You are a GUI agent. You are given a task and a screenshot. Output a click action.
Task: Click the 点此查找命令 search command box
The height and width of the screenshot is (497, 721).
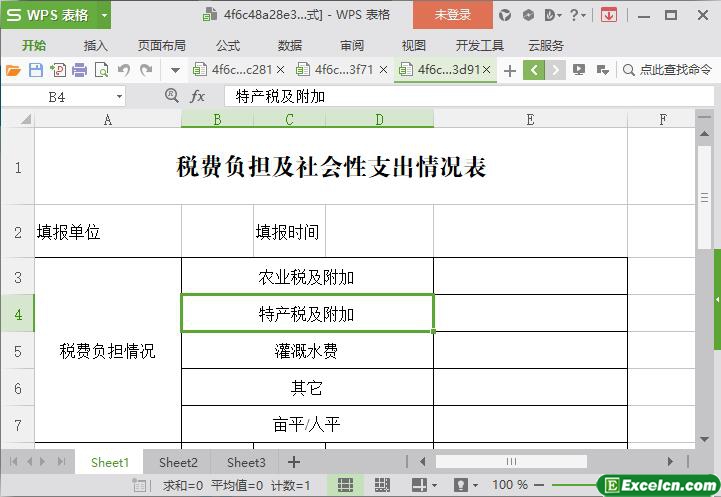pyautogui.click(x=668, y=70)
